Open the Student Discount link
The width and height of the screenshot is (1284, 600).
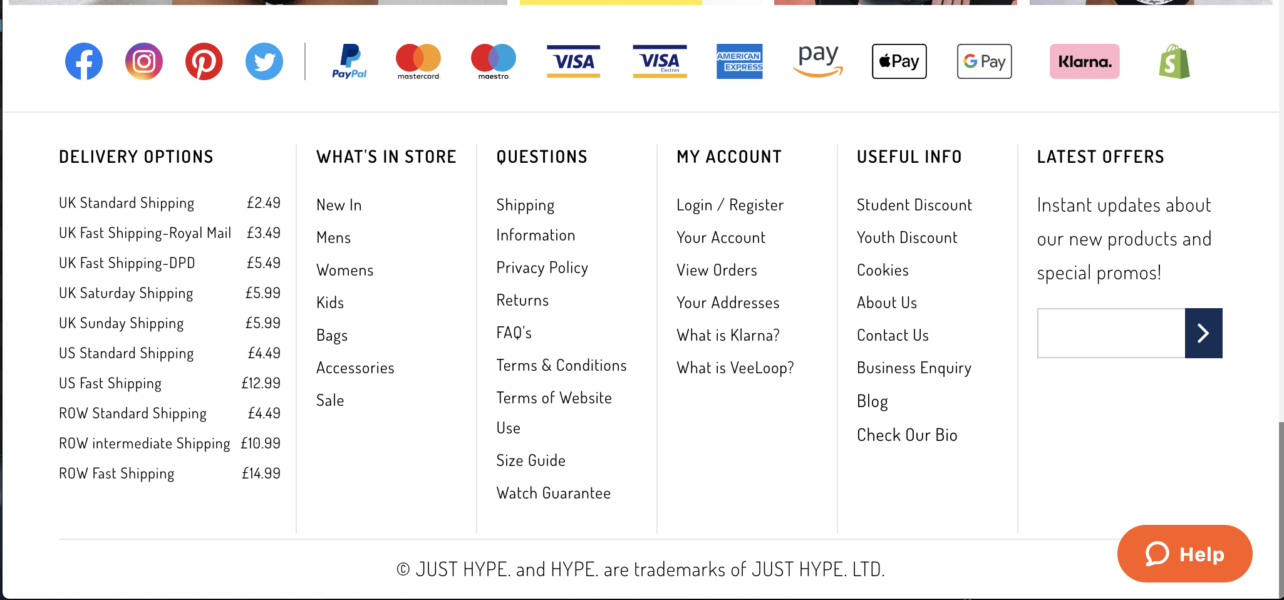pos(914,205)
